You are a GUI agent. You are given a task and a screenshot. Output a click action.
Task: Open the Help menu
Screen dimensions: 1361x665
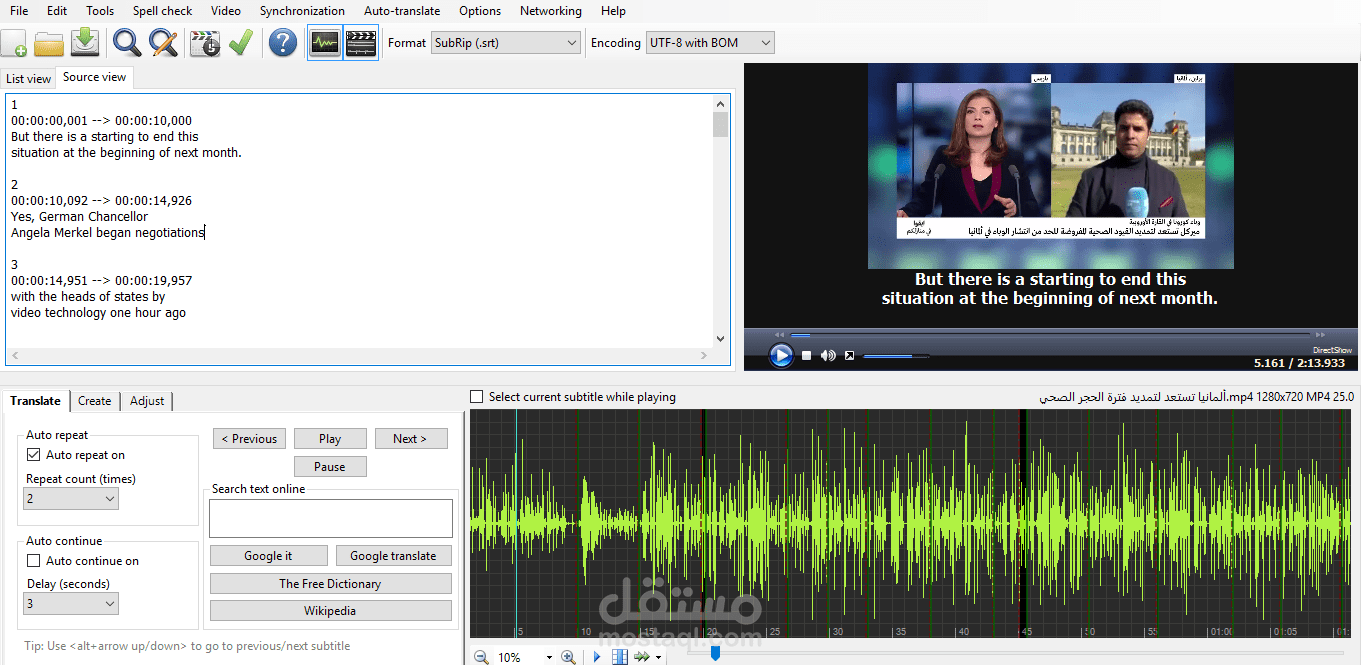[x=613, y=11]
